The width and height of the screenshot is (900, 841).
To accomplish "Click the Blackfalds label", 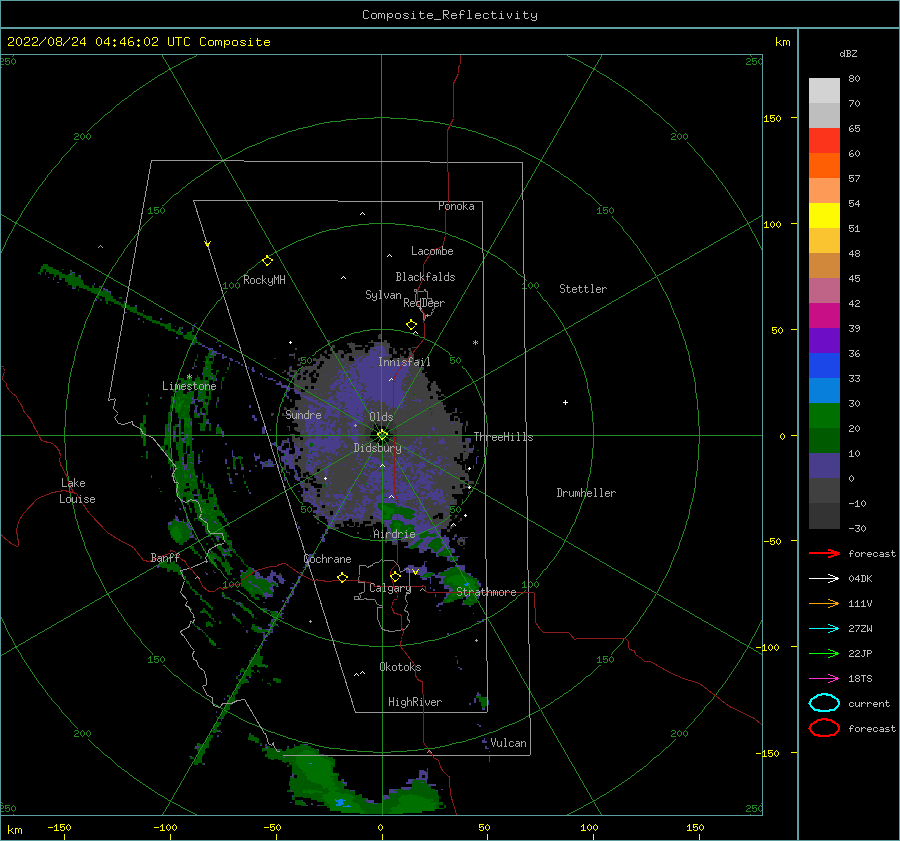I will (425, 277).
